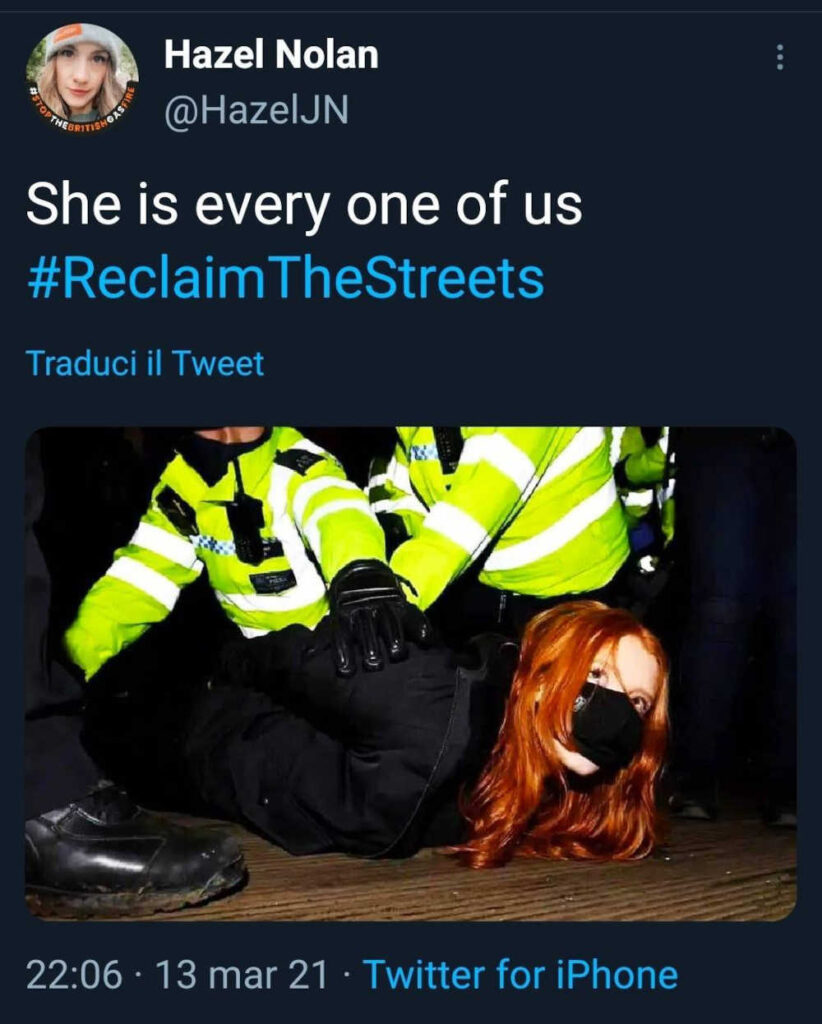Click the tweet text She is every one of us

click(304, 205)
